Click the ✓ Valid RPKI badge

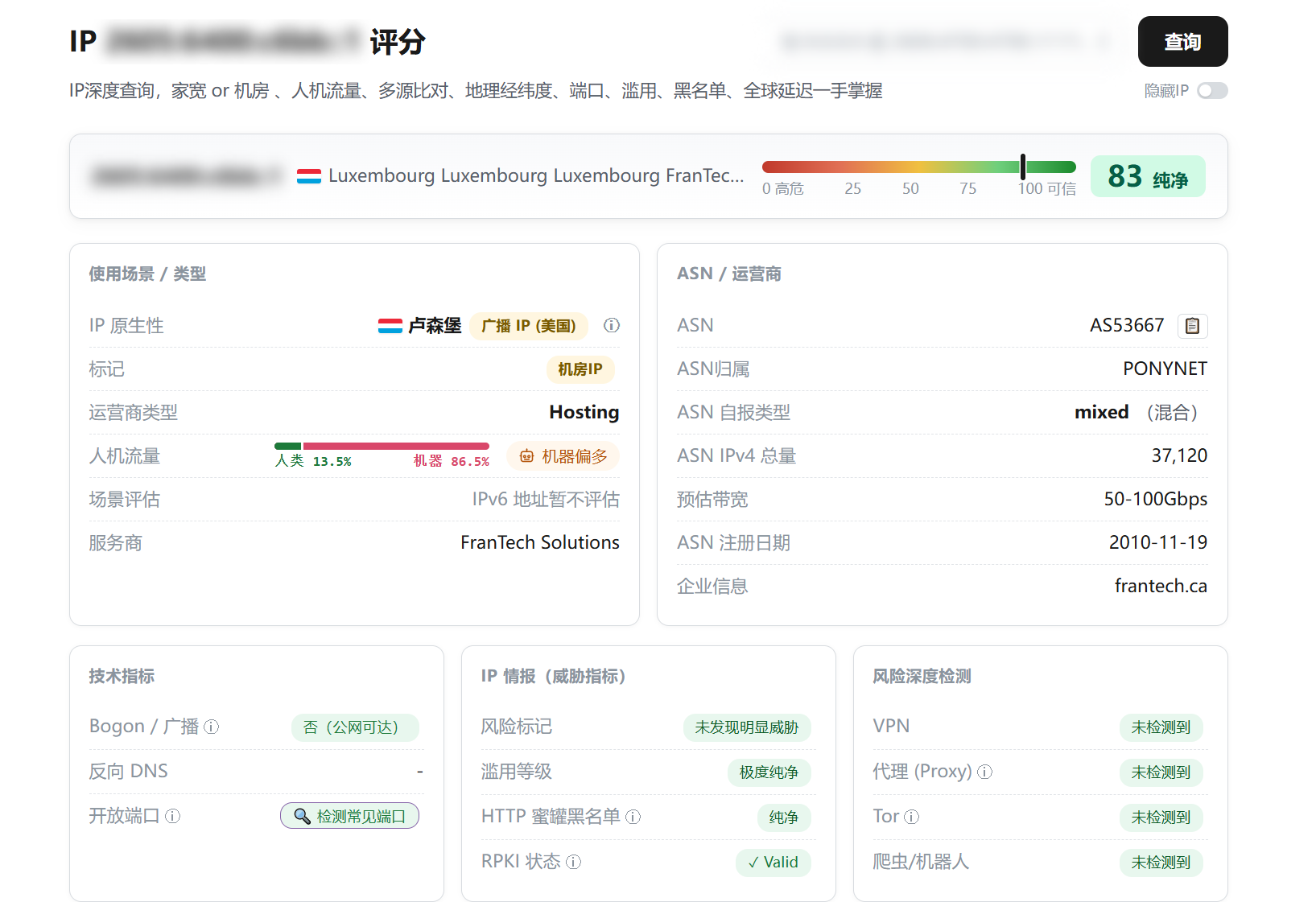pyautogui.click(x=773, y=863)
